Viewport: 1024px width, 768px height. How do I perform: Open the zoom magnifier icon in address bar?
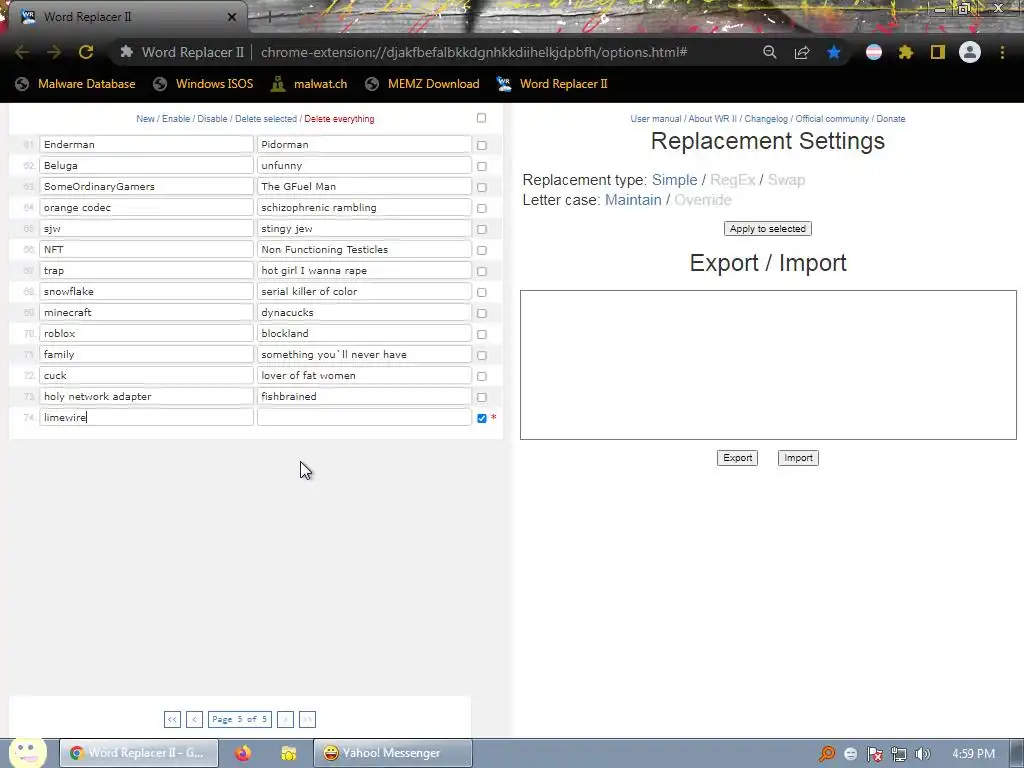(770, 52)
